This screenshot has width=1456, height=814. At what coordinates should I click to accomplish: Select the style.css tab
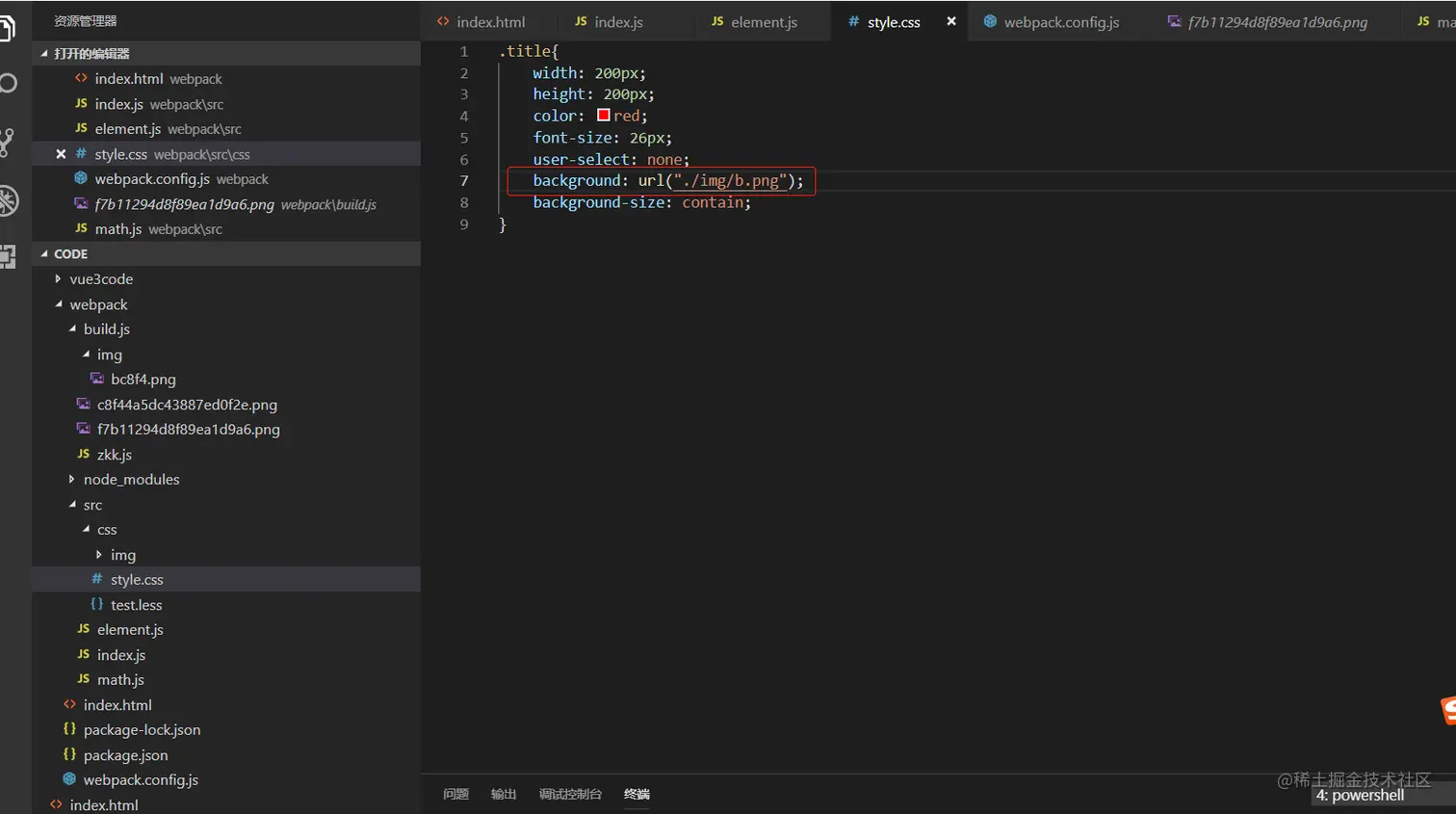click(894, 21)
